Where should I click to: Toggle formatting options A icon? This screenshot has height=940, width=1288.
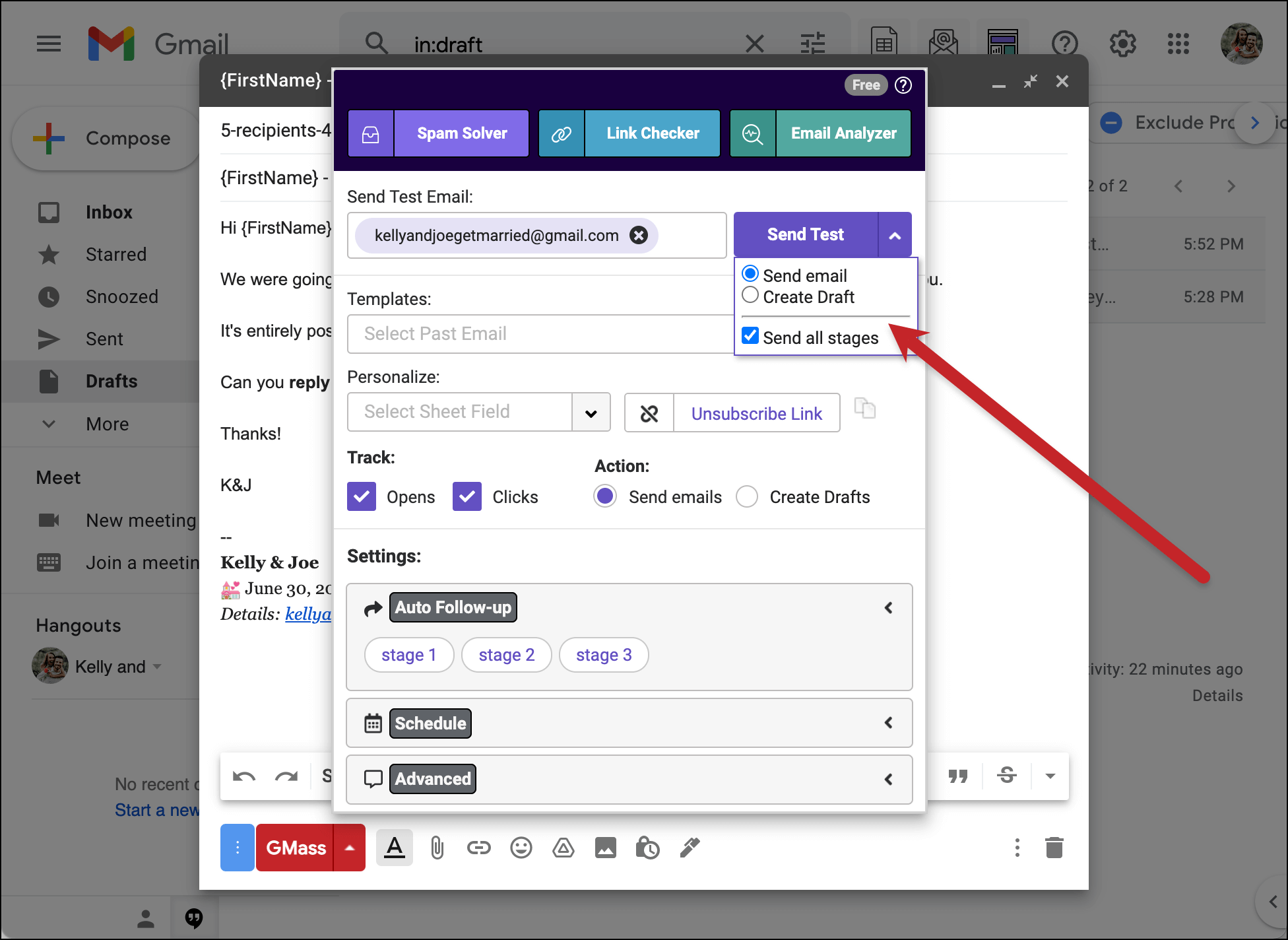click(x=395, y=848)
